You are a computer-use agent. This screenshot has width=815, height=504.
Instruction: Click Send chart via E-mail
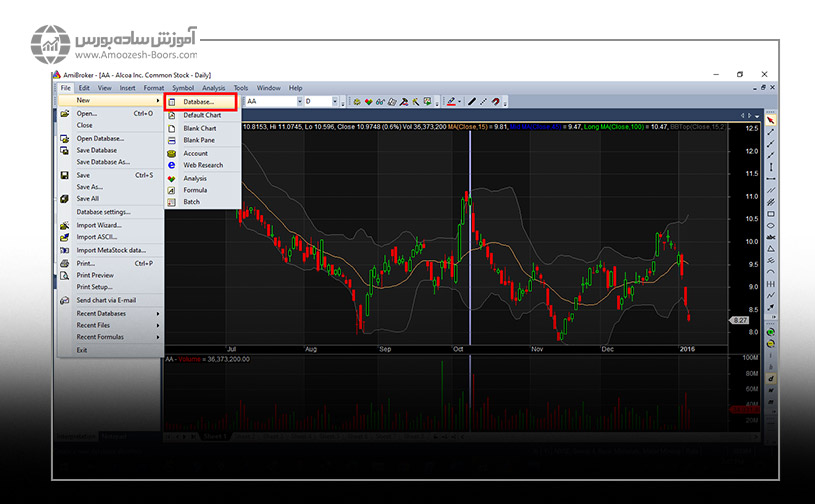click(x=106, y=300)
